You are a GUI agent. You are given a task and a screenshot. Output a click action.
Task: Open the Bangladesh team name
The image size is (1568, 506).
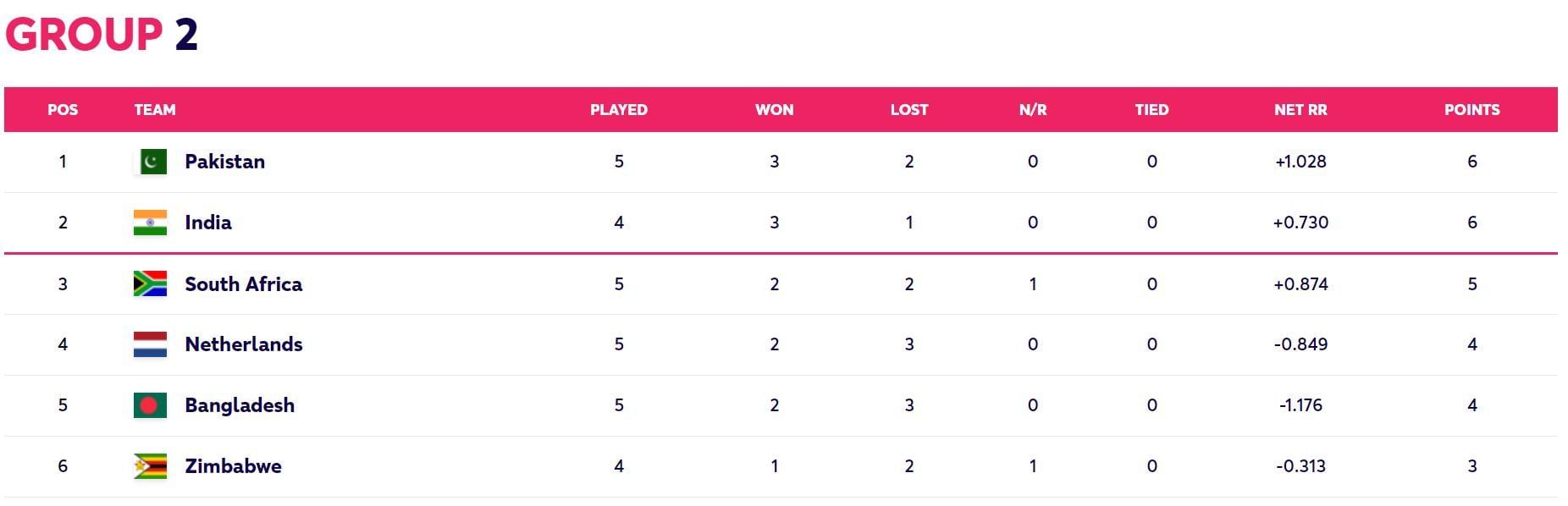[240, 405]
